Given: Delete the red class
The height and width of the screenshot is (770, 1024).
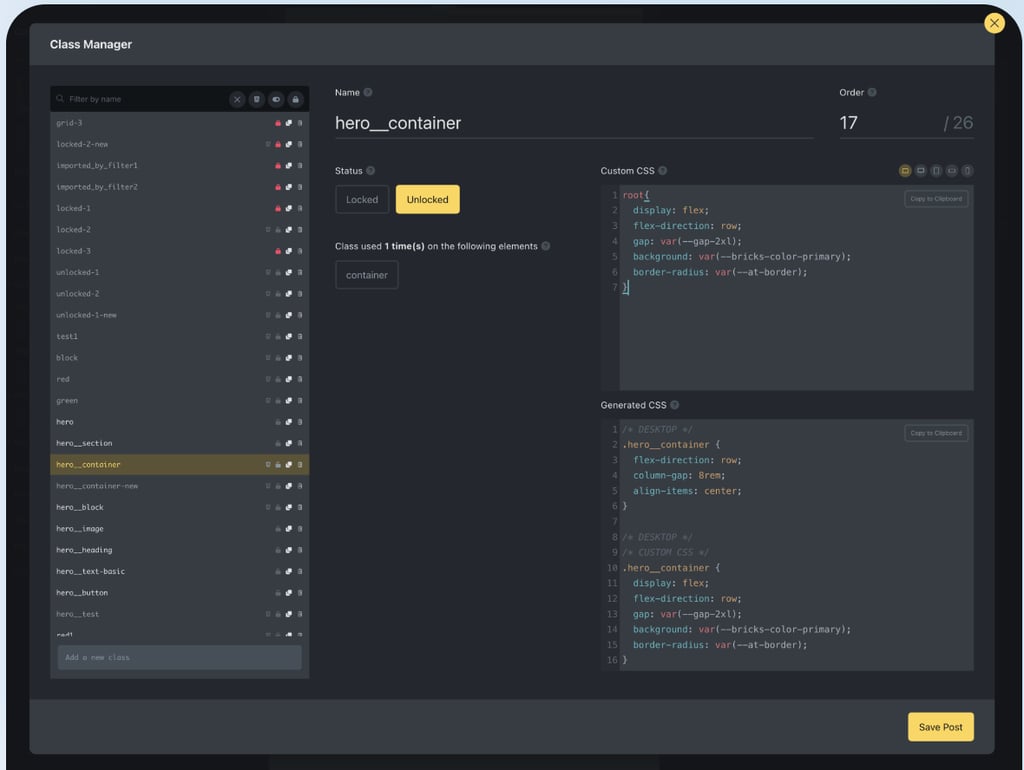Looking at the screenshot, I should (x=300, y=379).
